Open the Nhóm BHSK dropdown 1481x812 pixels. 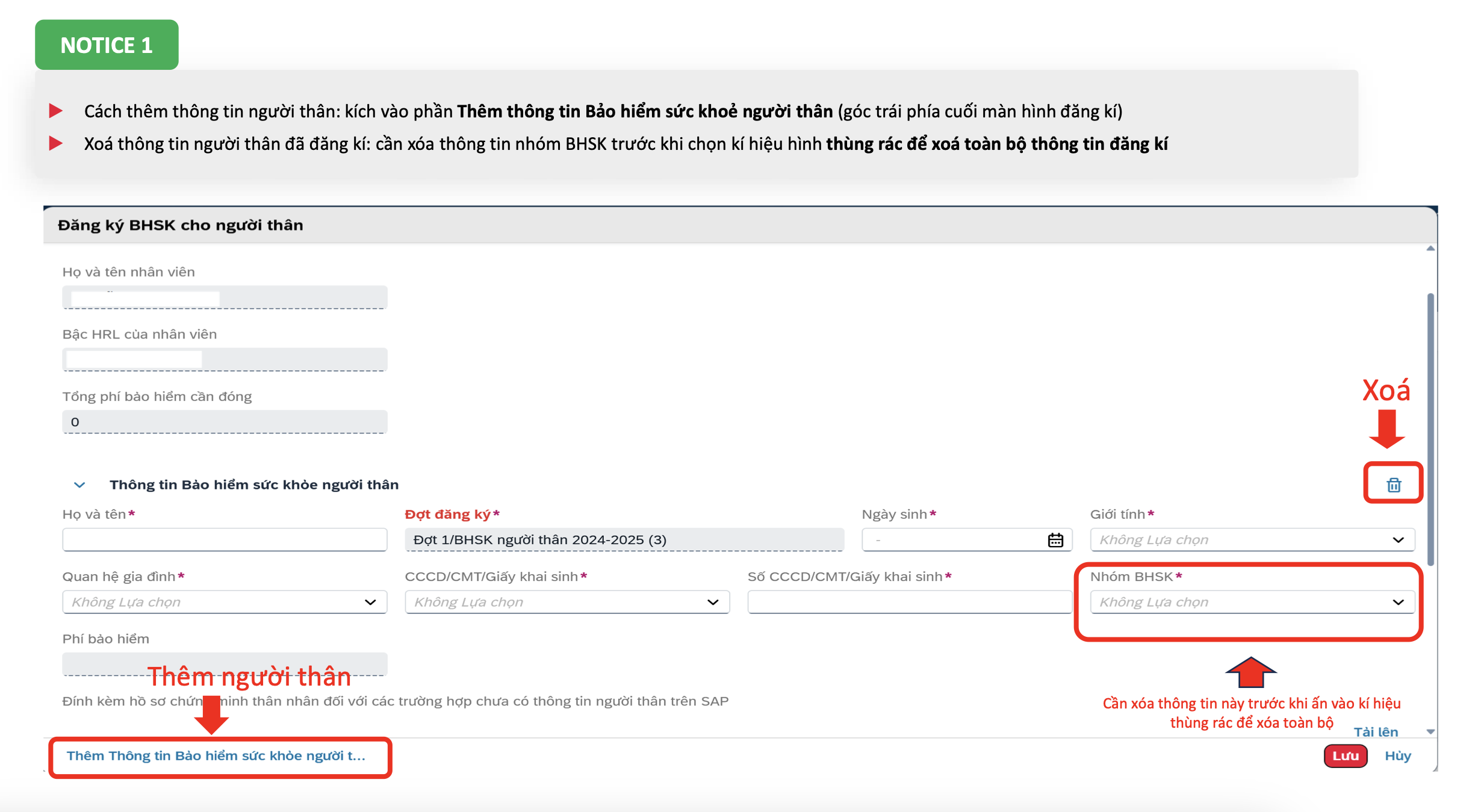tap(1252, 602)
